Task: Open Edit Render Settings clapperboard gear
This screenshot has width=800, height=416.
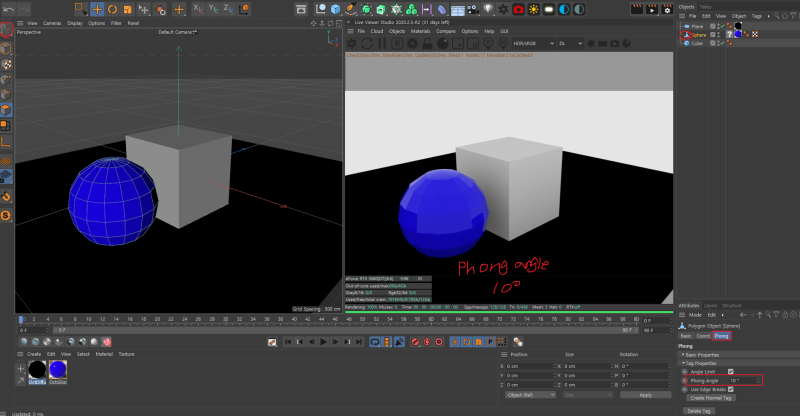Action: click(x=667, y=9)
